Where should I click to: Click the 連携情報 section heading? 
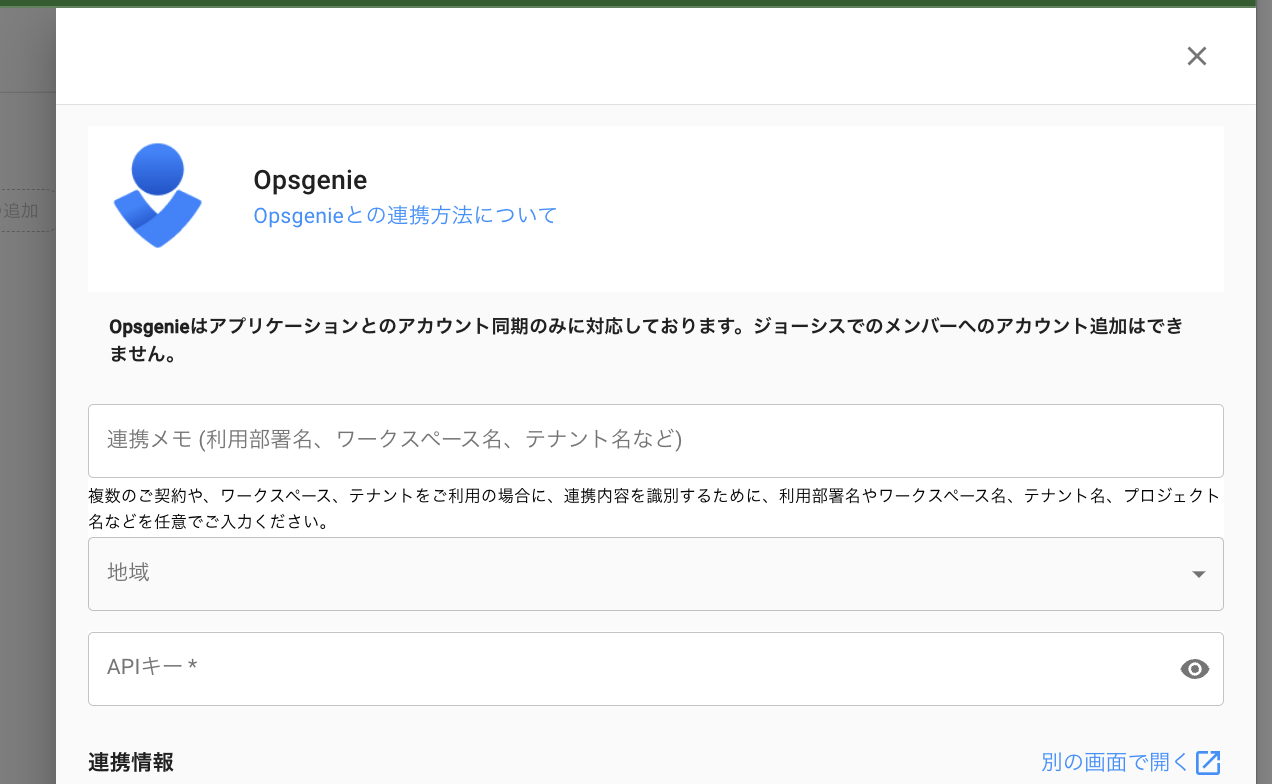click(131, 762)
